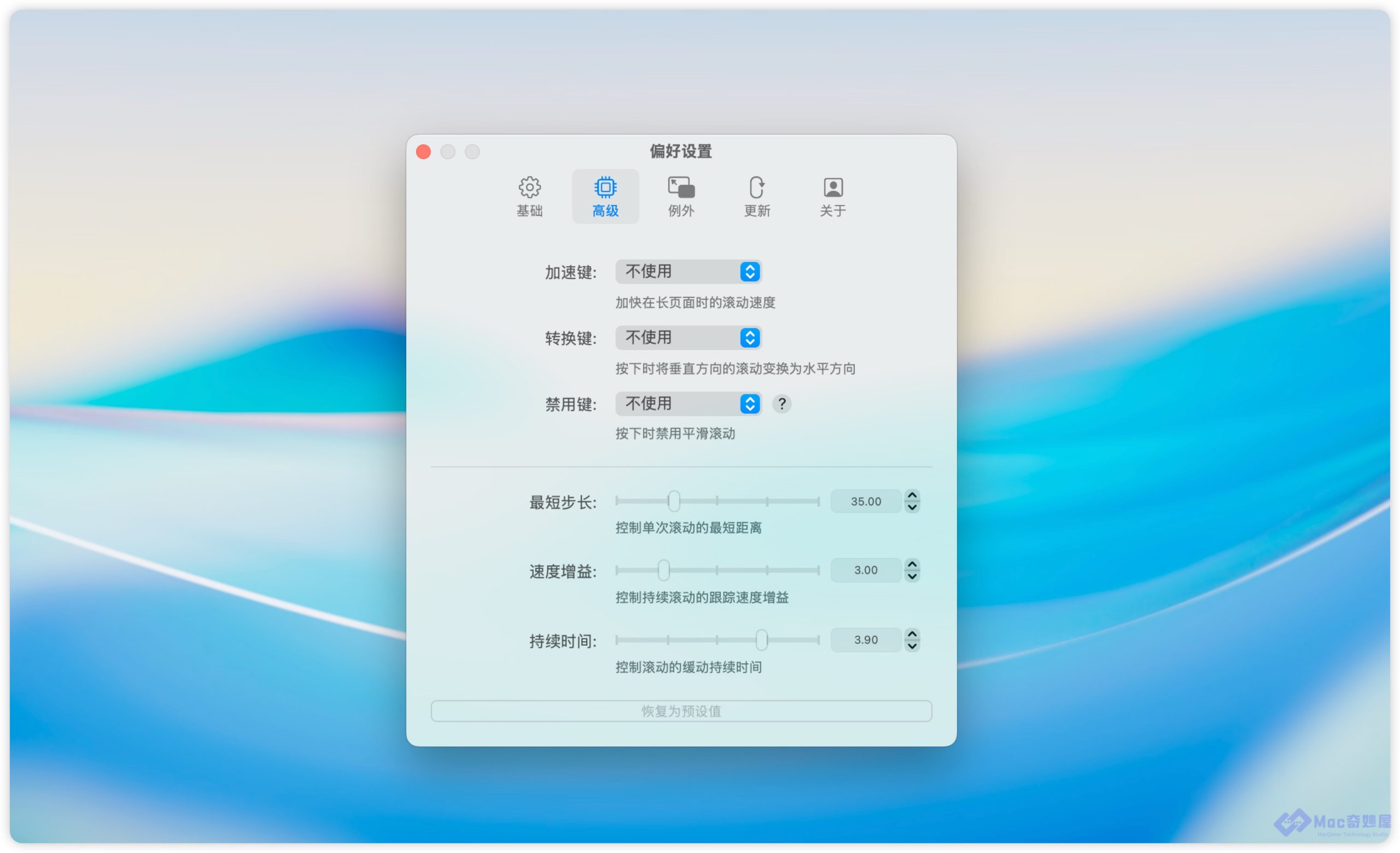The image size is (1400, 853).
Task: Open the 基础 settings gear icon
Action: [529, 188]
